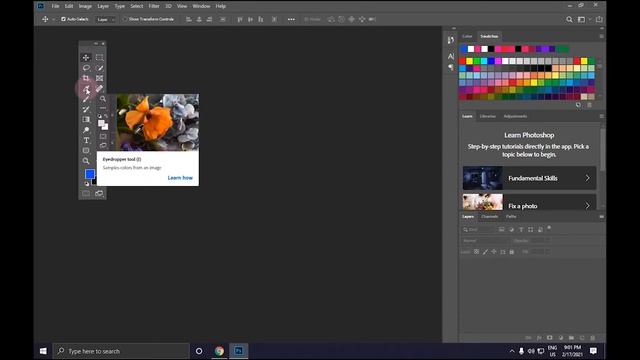
Task: Toggle the type layer filter icon
Action: [521, 230]
